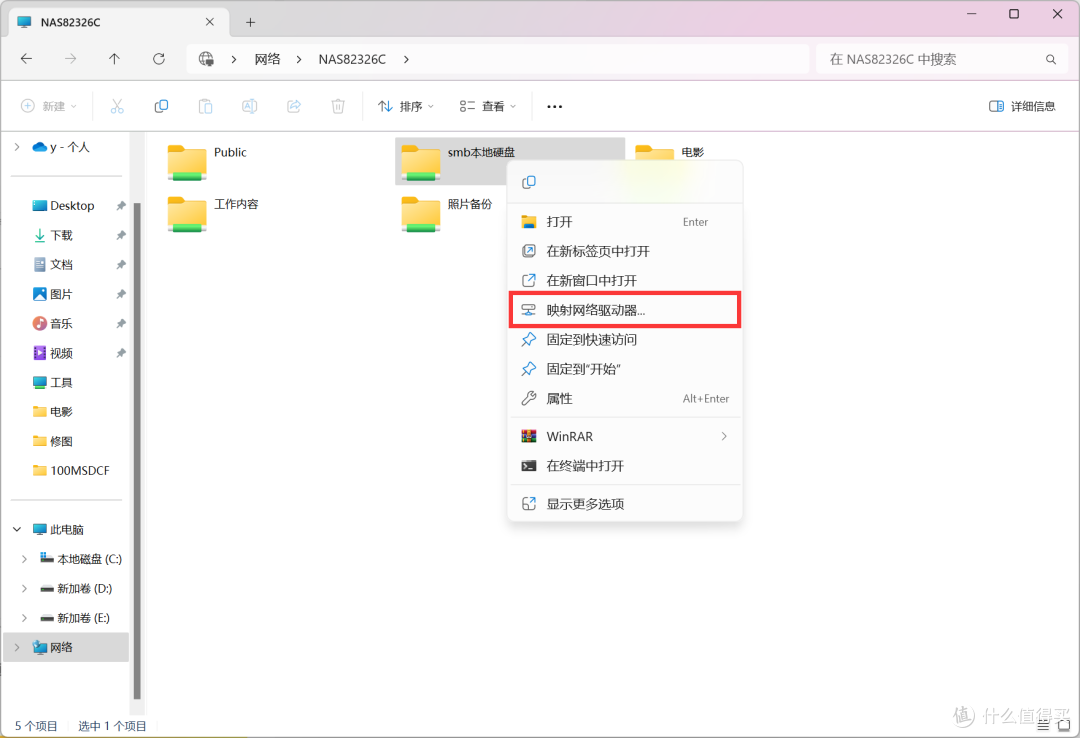
Task: Expand the WinRAR submenu arrow
Action: pos(724,436)
